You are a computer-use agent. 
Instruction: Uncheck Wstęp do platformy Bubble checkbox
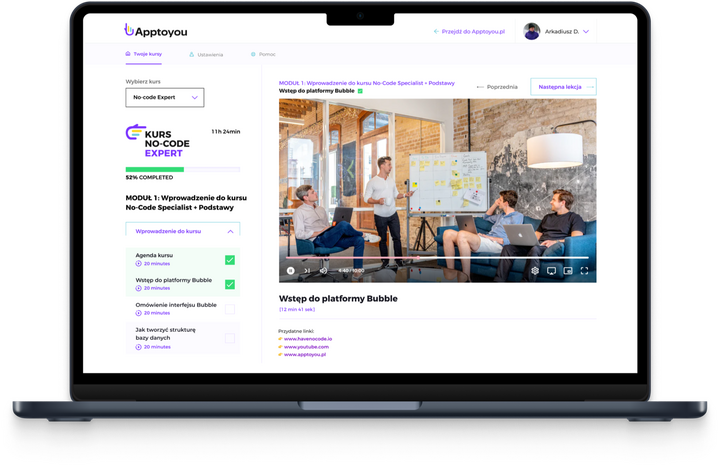(230, 285)
